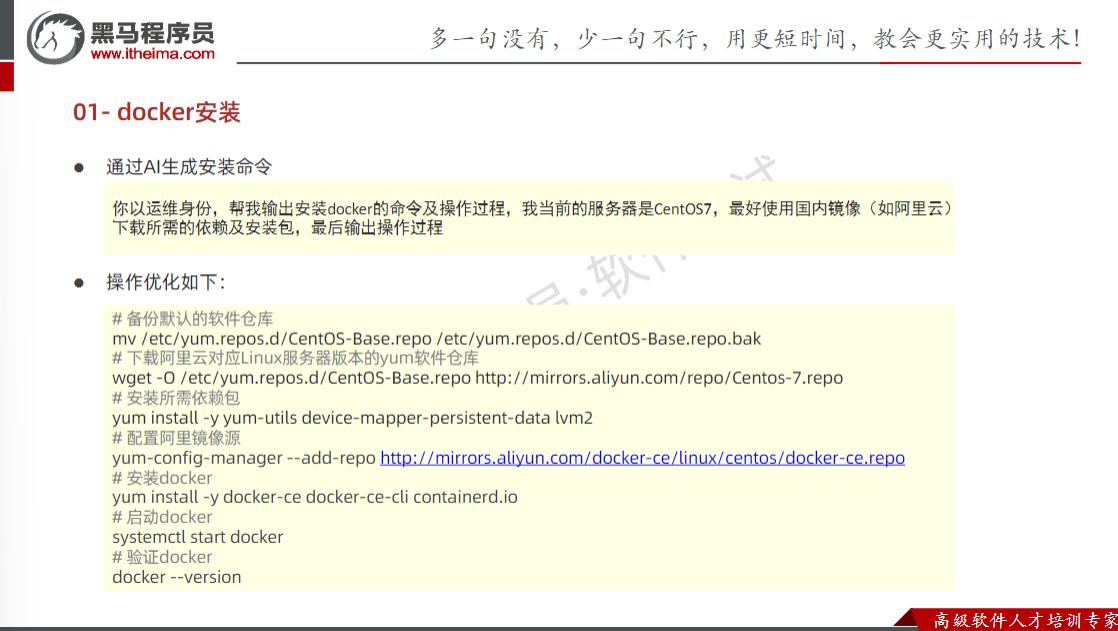
Task: Click the 'yum-config-manager --add-repo' command text
Action: pos(244,458)
